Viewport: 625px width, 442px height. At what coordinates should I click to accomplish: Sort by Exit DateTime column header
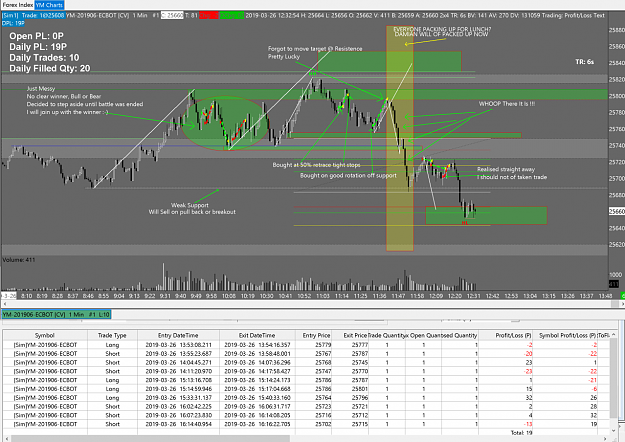pyautogui.click(x=257, y=335)
